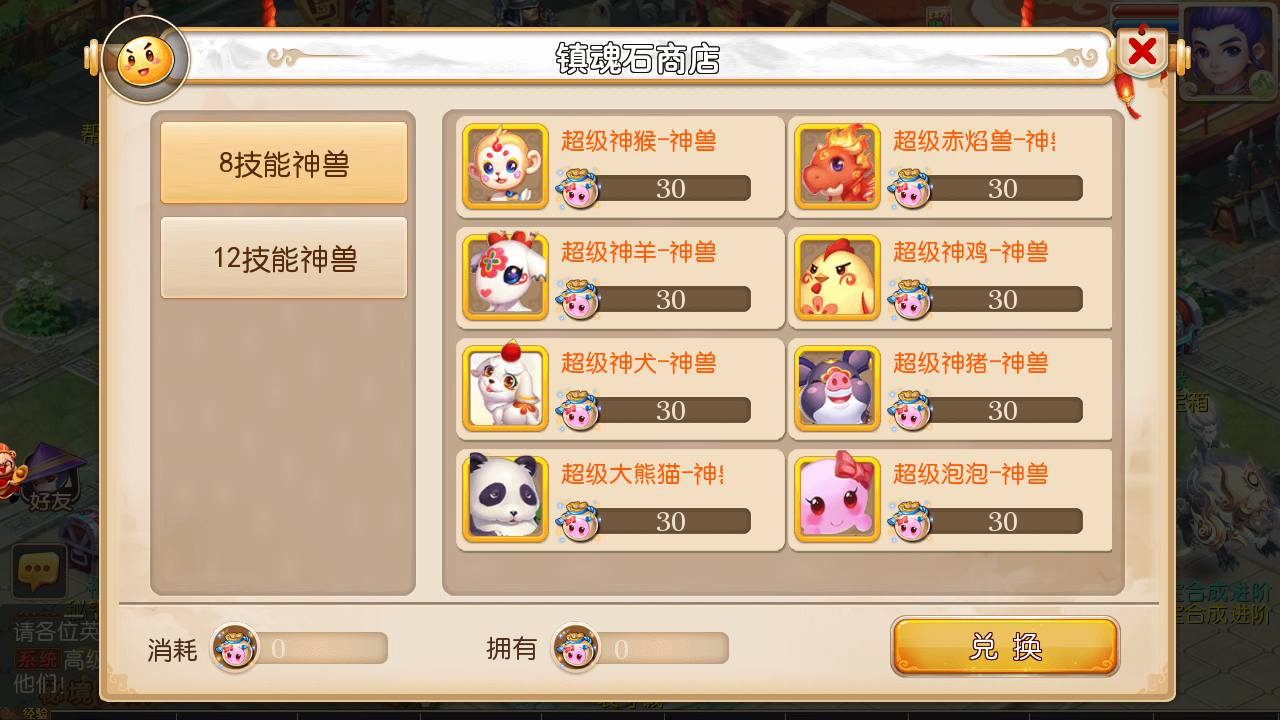This screenshot has width=1280, height=720.
Task: Select the 超级泡泡 pink bubble icon
Action: pos(838,499)
